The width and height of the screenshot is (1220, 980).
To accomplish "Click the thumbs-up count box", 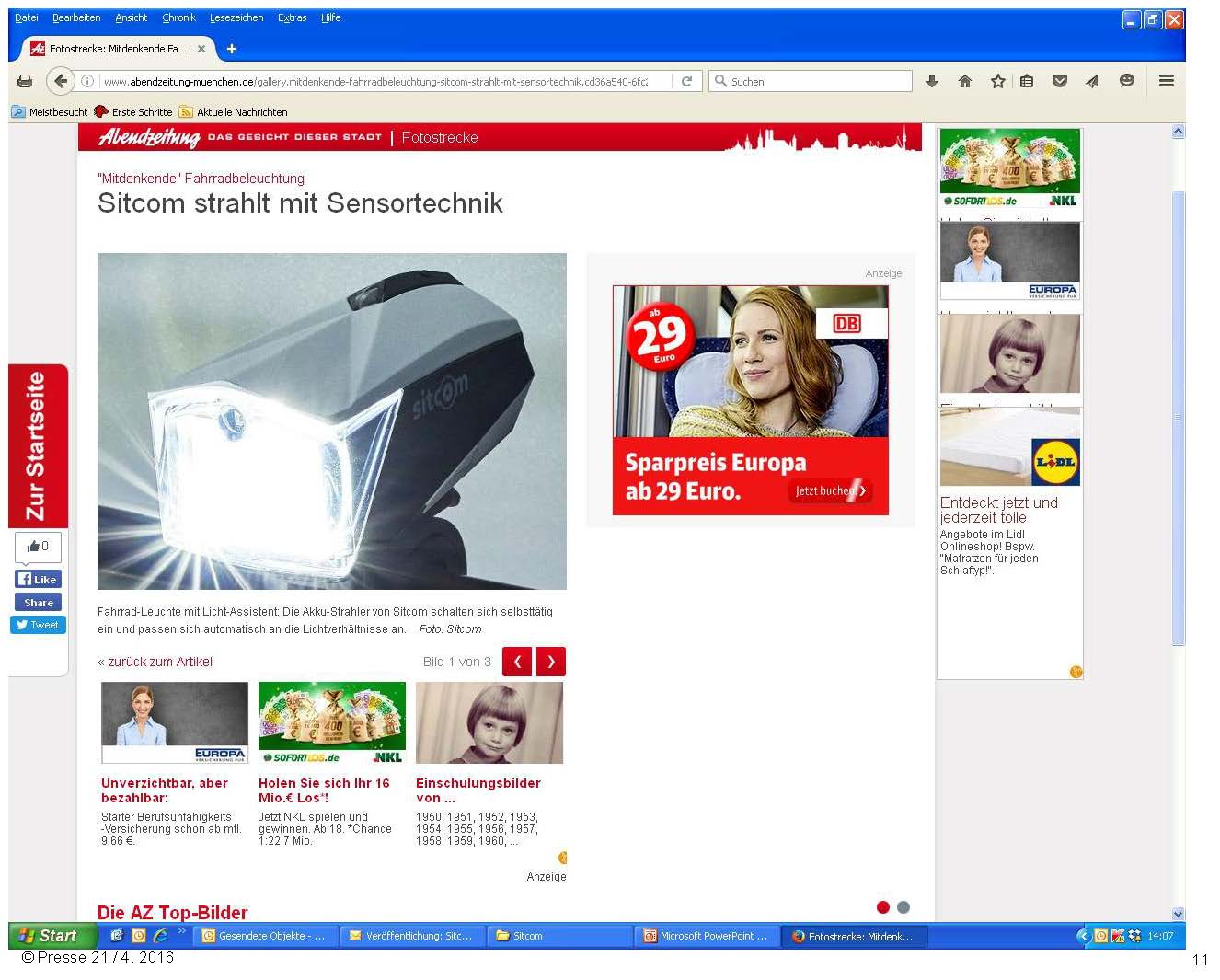I will 38,547.
